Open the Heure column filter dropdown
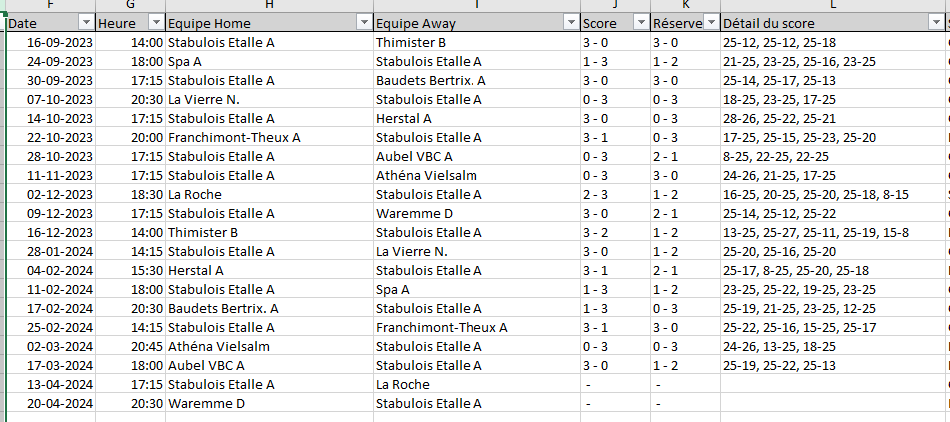This screenshot has width=950, height=422. (156, 23)
